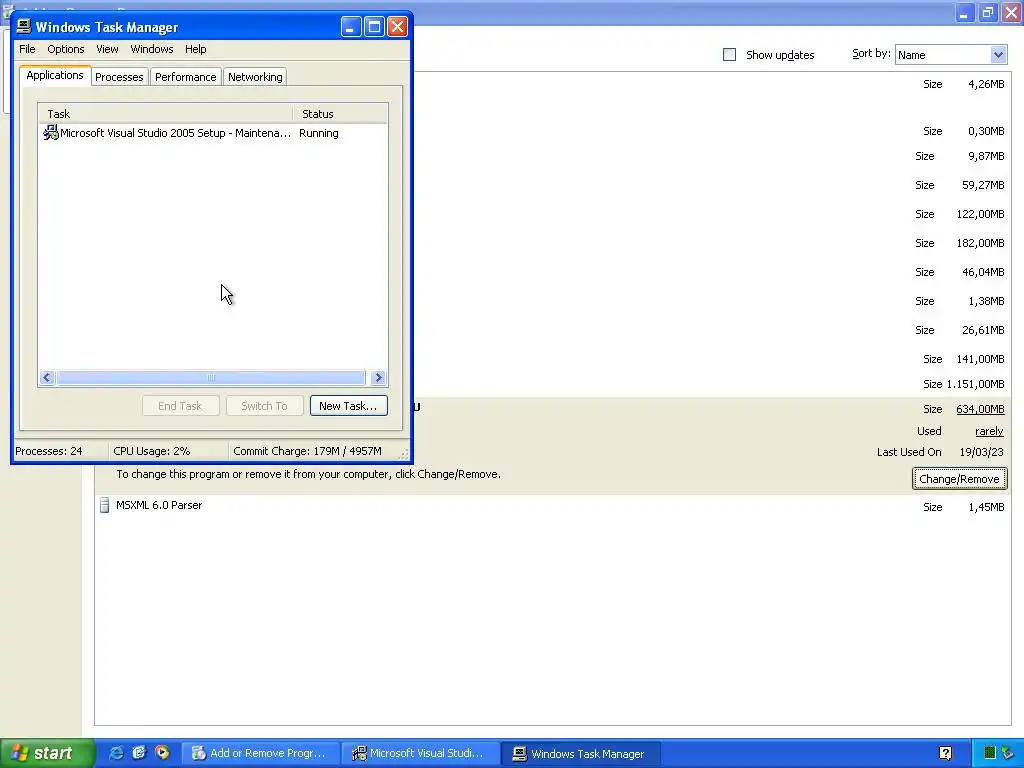Click the New Task... button
Screen dimensions: 1024x768
click(x=348, y=406)
